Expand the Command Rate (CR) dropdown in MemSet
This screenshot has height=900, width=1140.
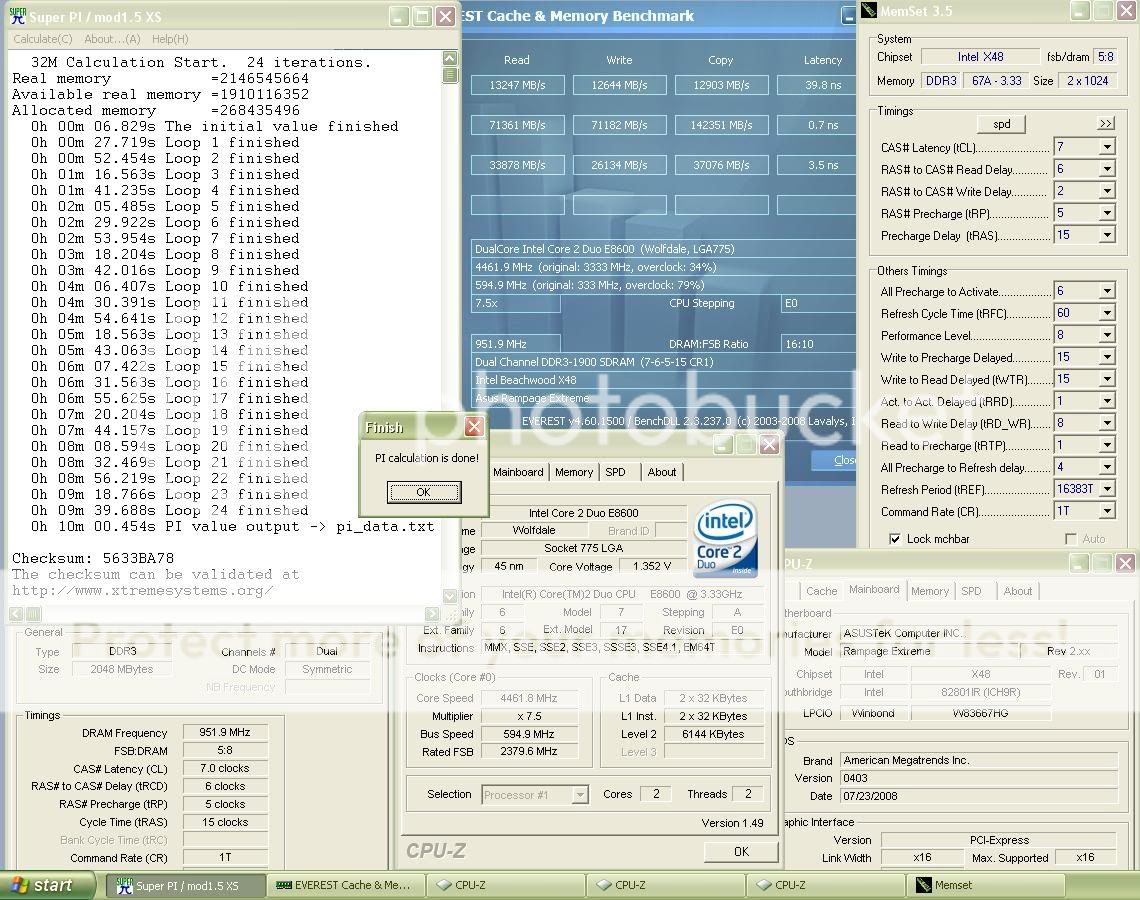(1107, 512)
